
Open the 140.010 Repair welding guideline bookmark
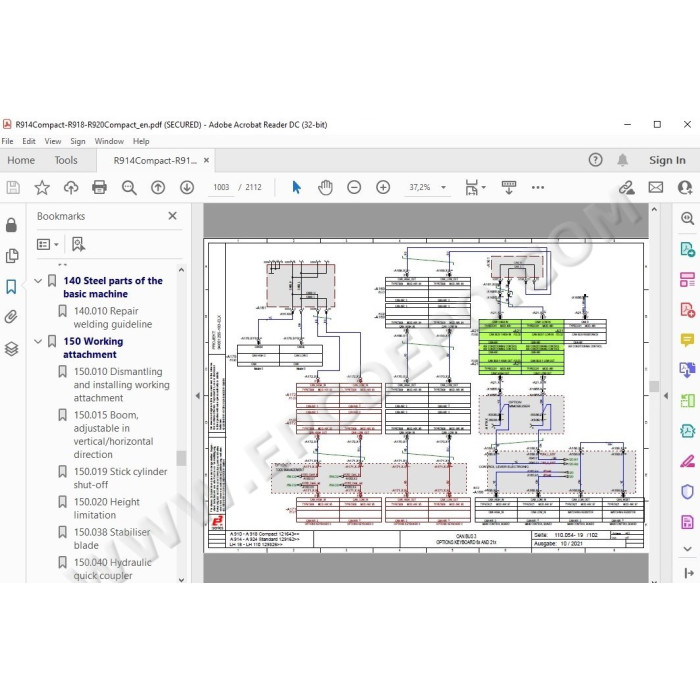tap(112, 317)
